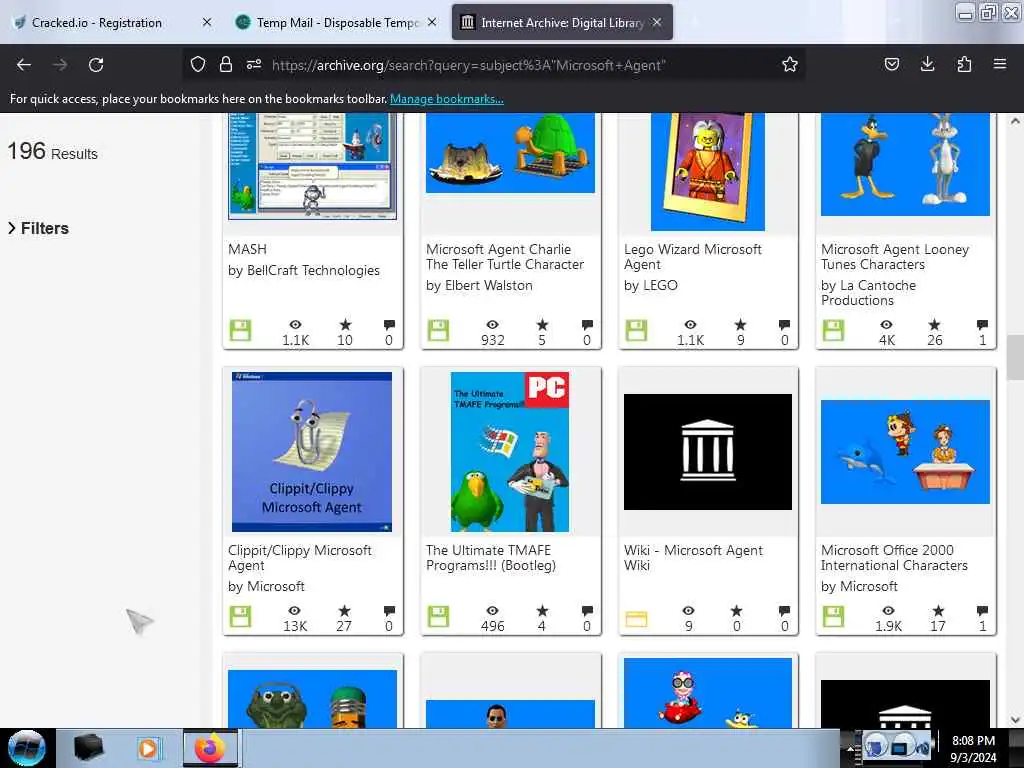The height and width of the screenshot is (768, 1024).
Task: Click the yellow web icon on Wiki card
Action: point(636,618)
